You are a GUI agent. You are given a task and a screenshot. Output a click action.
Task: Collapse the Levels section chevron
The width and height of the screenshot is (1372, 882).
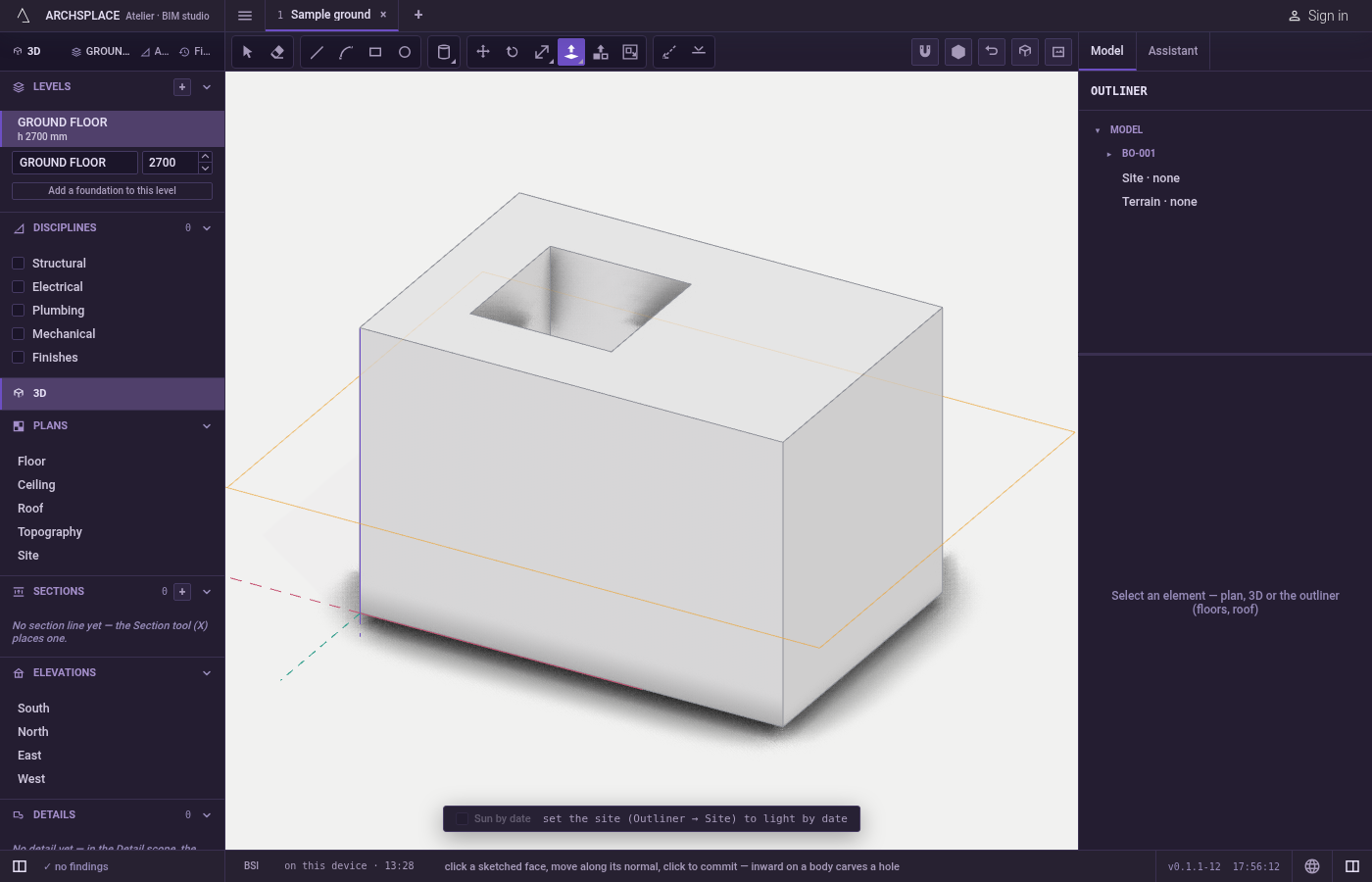point(207,87)
